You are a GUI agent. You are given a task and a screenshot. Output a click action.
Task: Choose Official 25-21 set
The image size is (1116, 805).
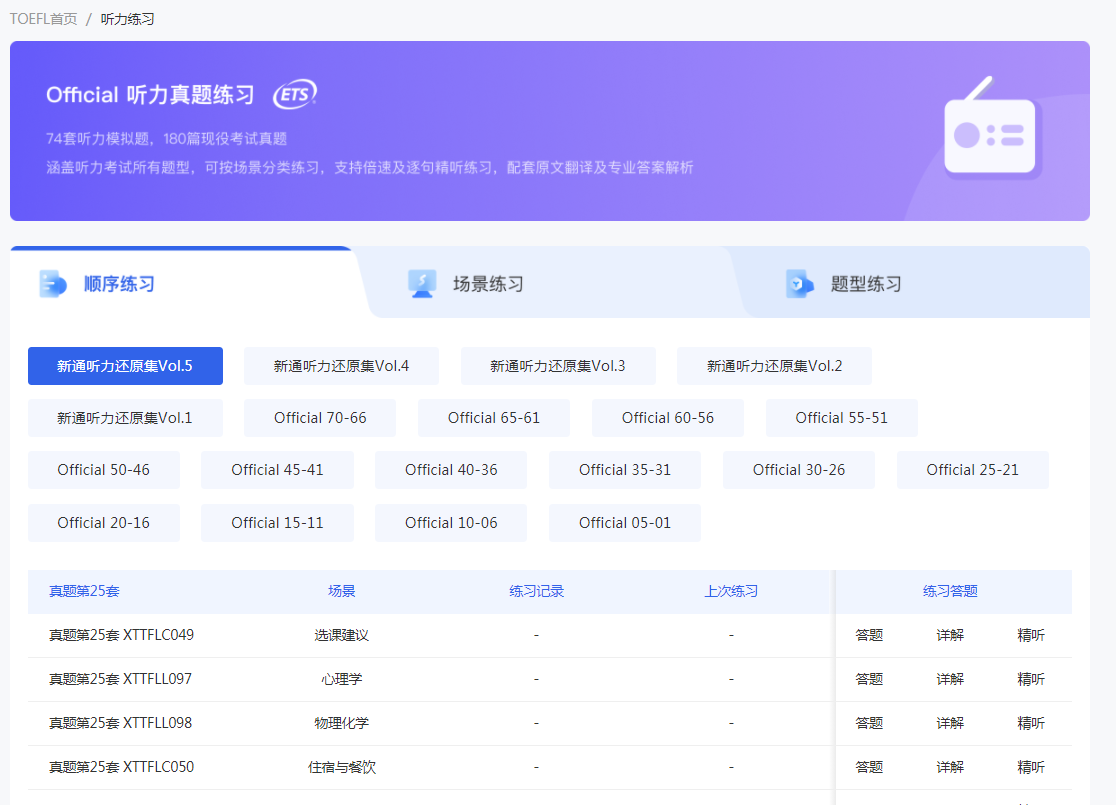972,470
